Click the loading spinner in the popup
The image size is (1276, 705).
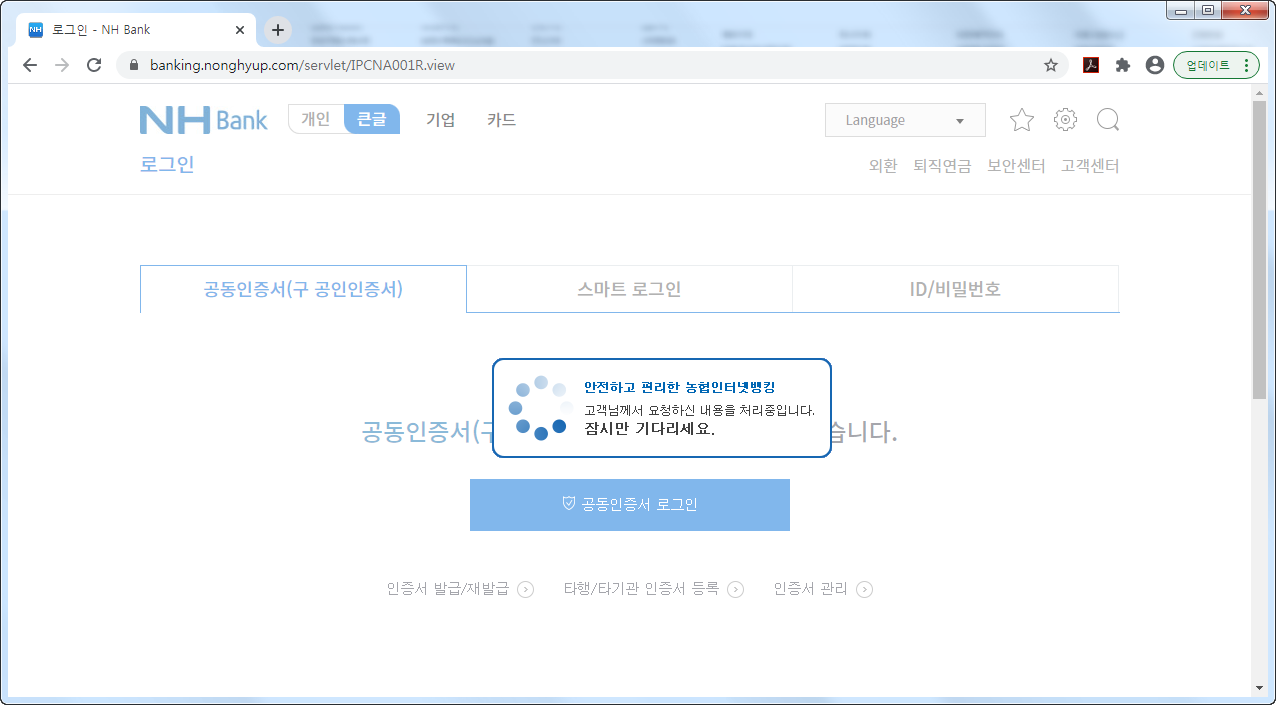[540, 408]
